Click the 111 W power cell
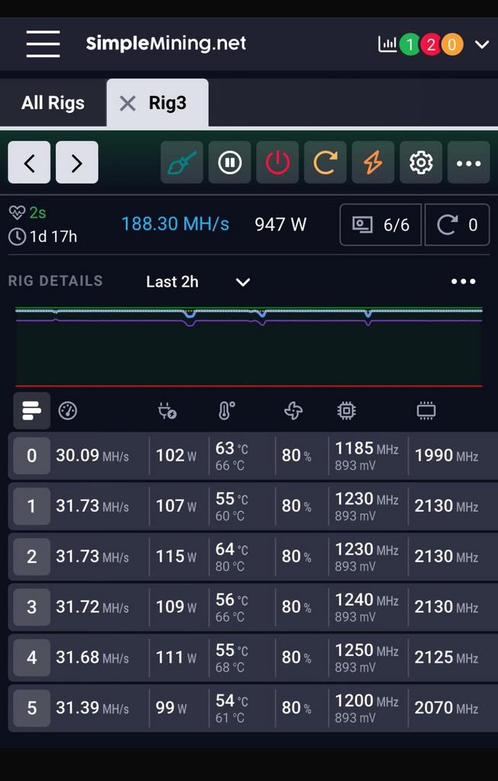Screen dimensions: 498x781 176,657
